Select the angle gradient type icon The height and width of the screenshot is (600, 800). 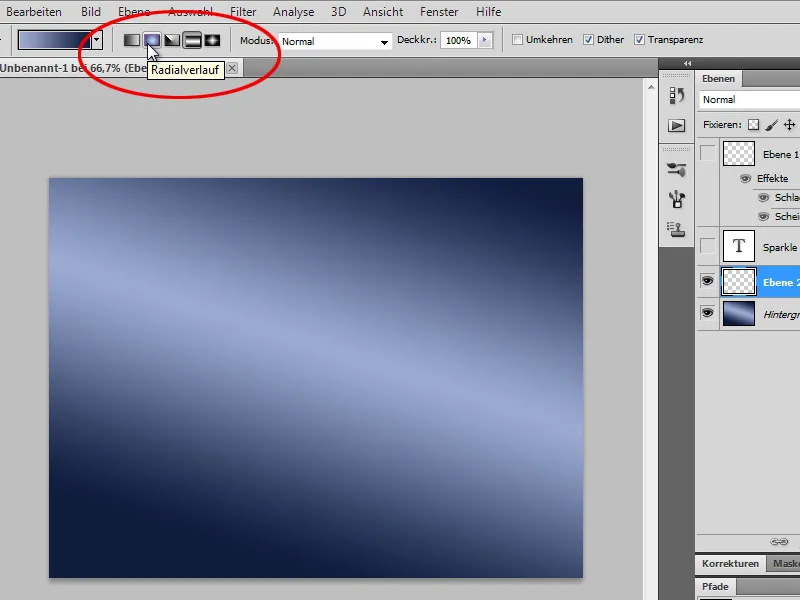172,40
